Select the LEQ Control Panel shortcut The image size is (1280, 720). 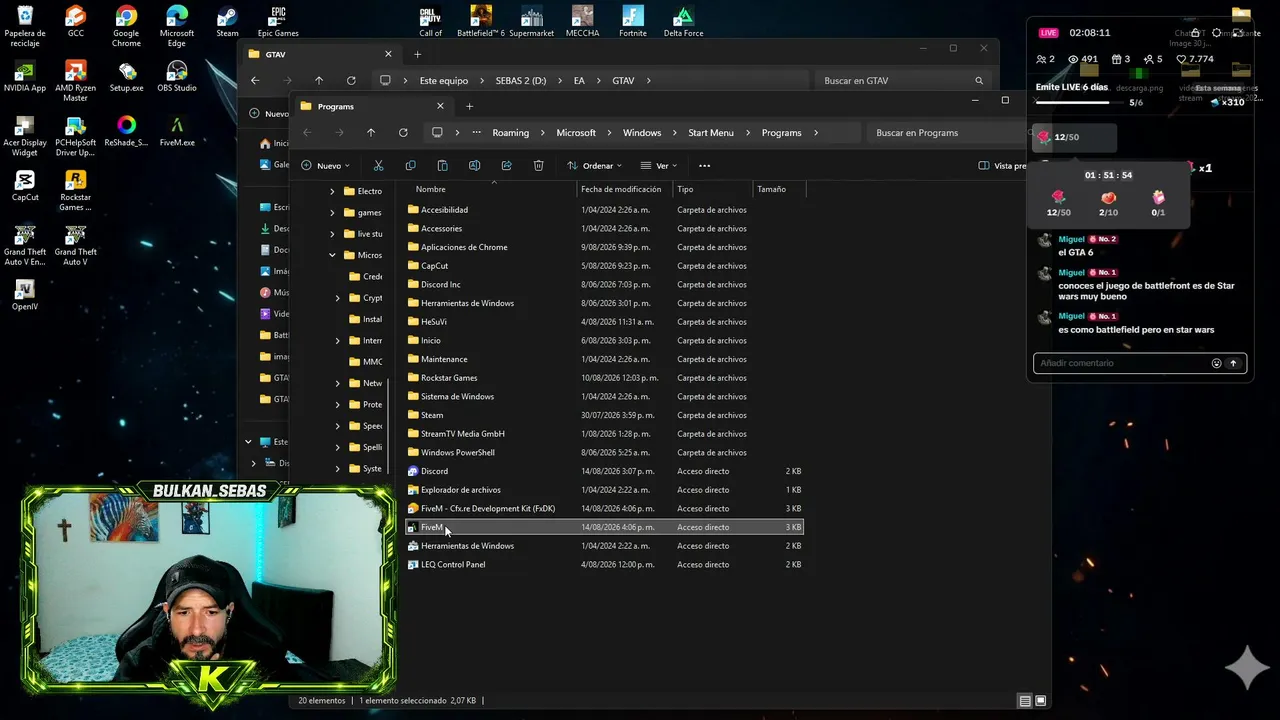point(604,564)
